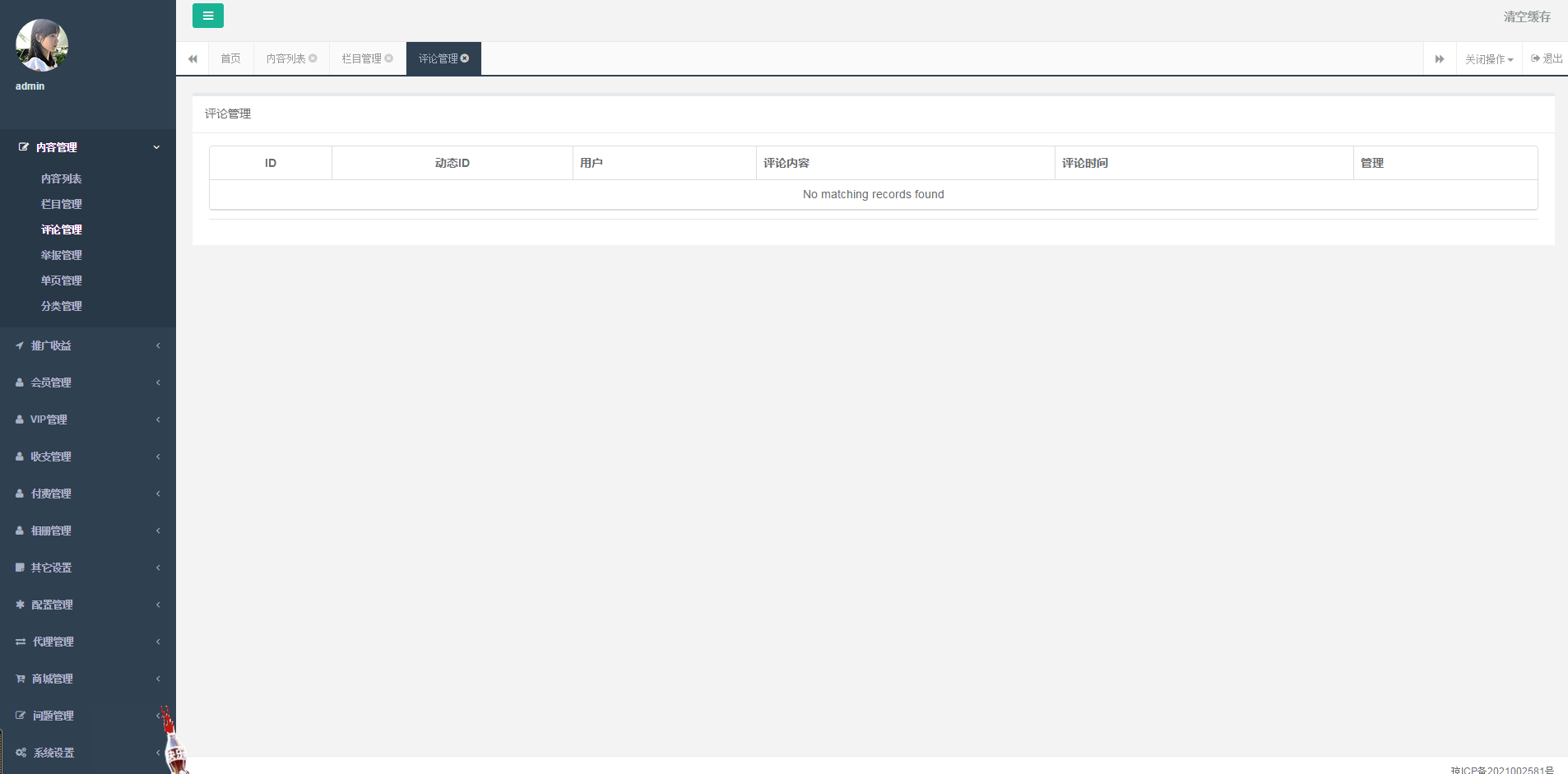The width and height of the screenshot is (1568, 774).
Task: Close the 栏目管理 tab via its x icon
Action: 389,58
